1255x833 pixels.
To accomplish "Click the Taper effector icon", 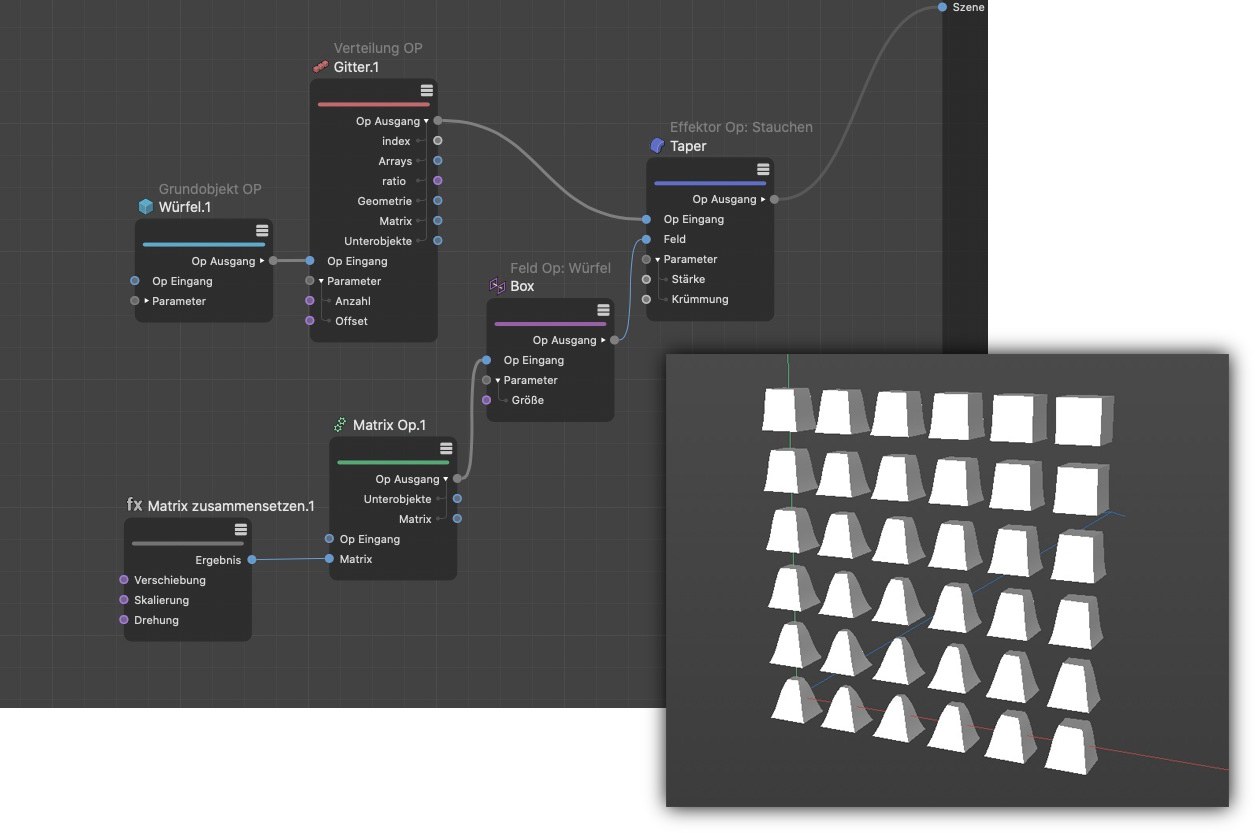I will coord(657,146).
